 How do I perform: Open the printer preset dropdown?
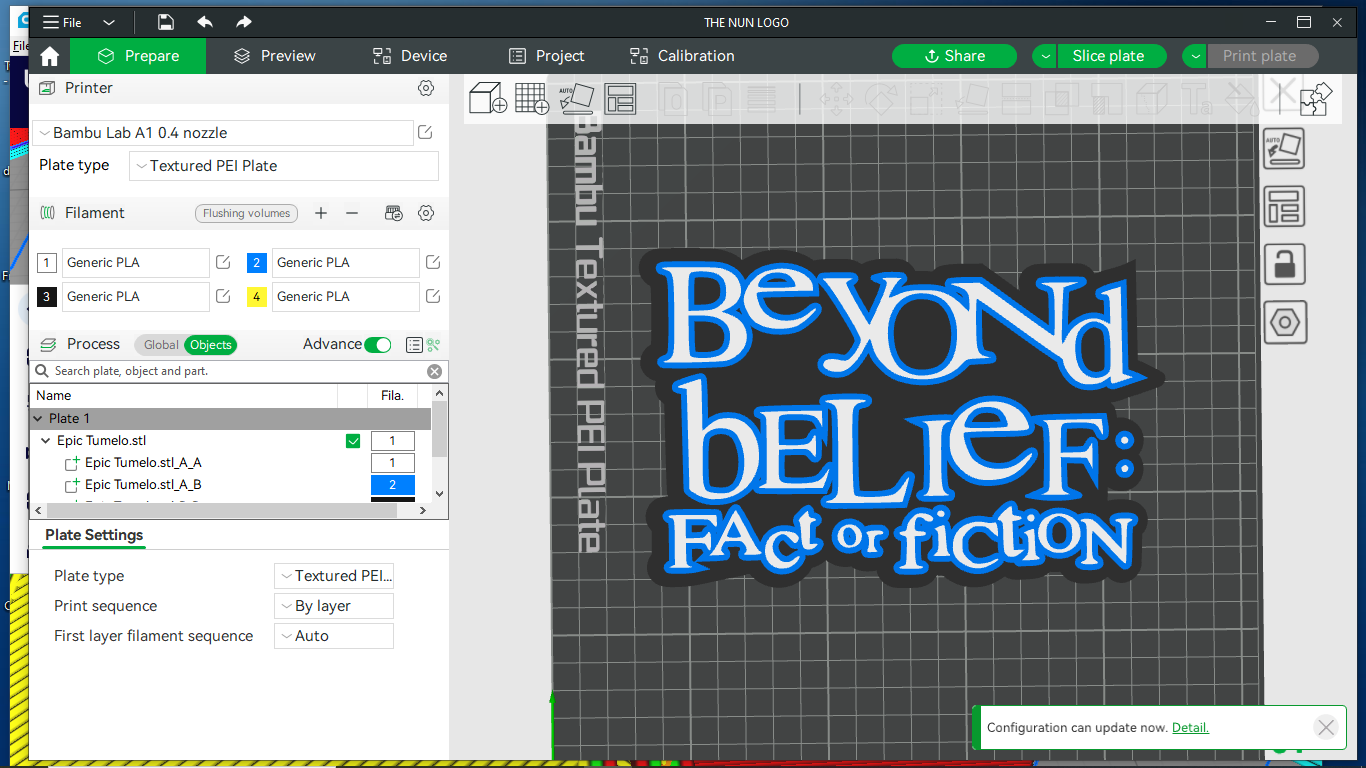pyautogui.click(x=223, y=132)
